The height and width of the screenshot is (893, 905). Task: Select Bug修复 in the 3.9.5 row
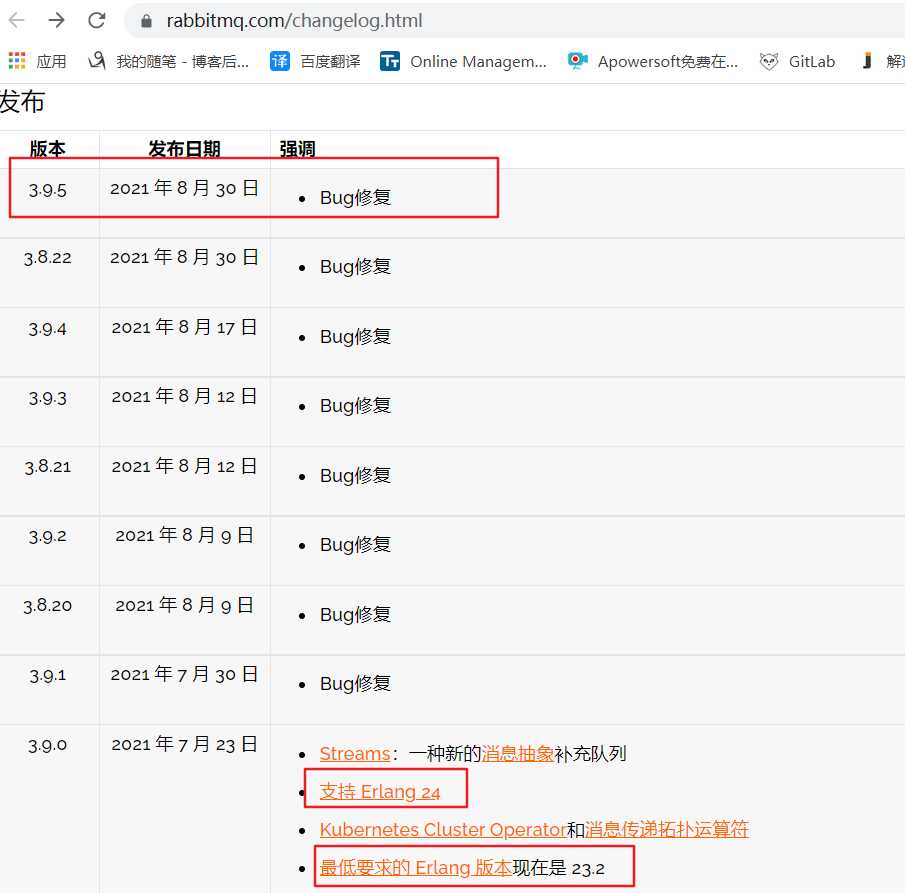point(355,197)
